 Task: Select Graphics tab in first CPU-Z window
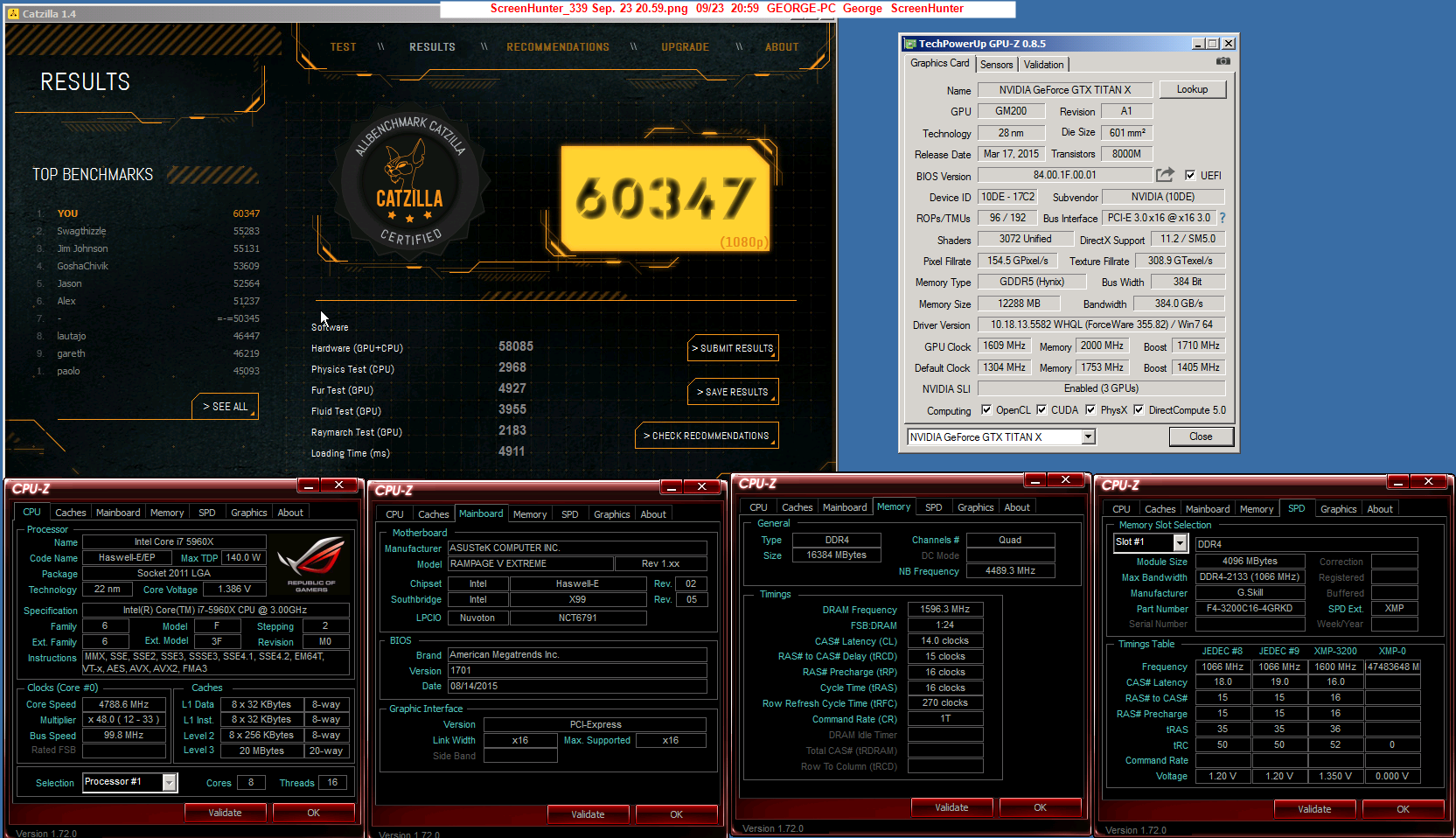(x=249, y=513)
